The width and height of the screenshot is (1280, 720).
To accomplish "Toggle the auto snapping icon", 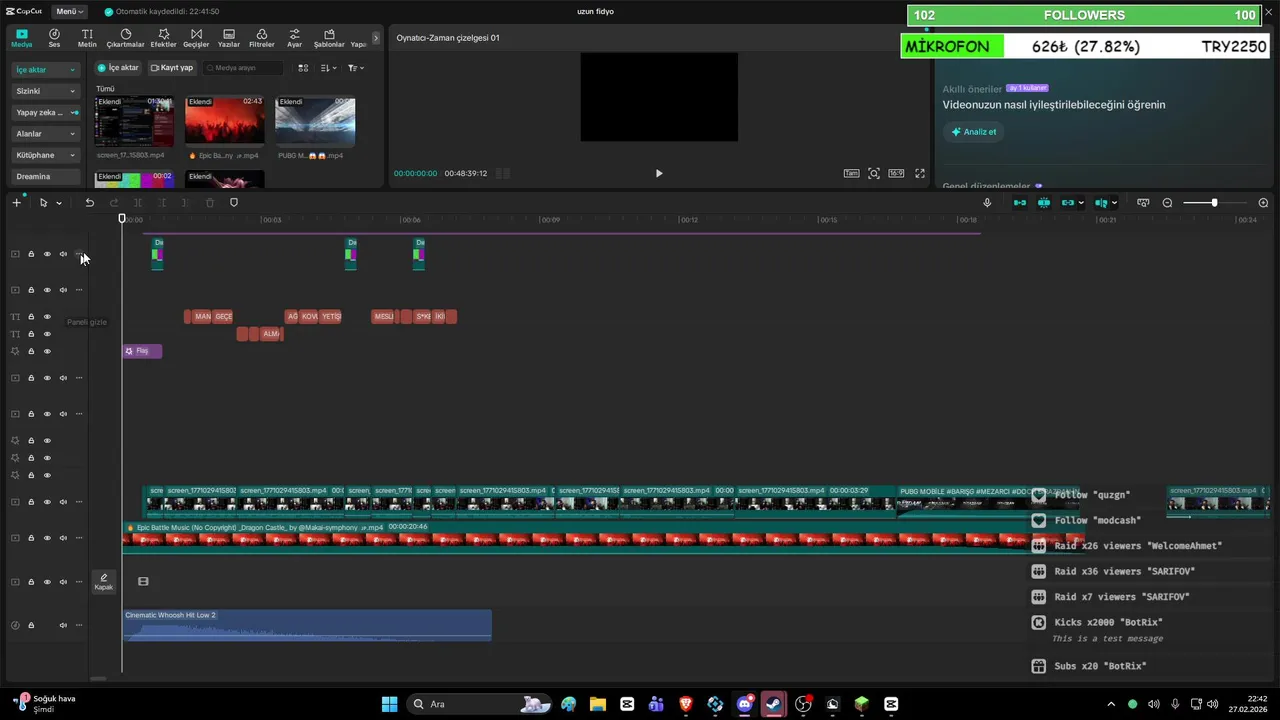I will click(x=1044, y=203).
